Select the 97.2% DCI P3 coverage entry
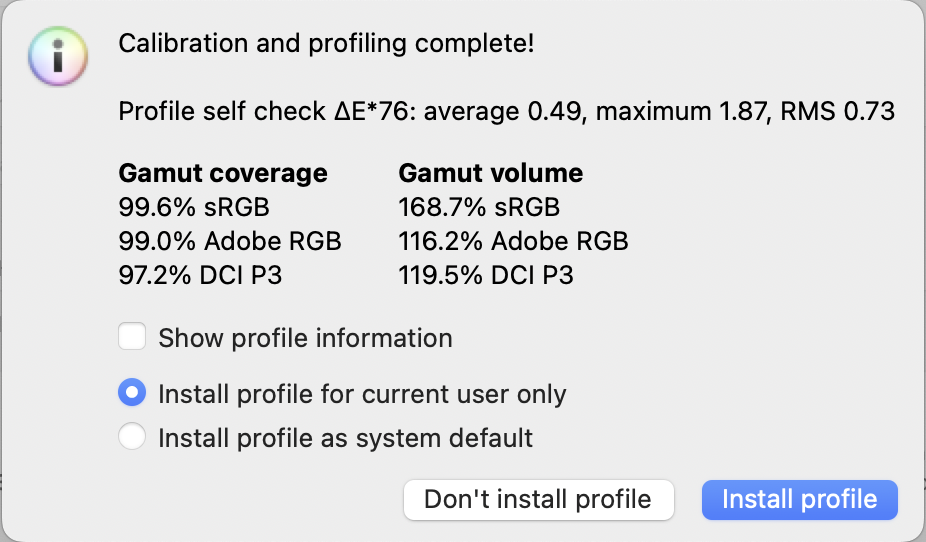 [200, 274]
